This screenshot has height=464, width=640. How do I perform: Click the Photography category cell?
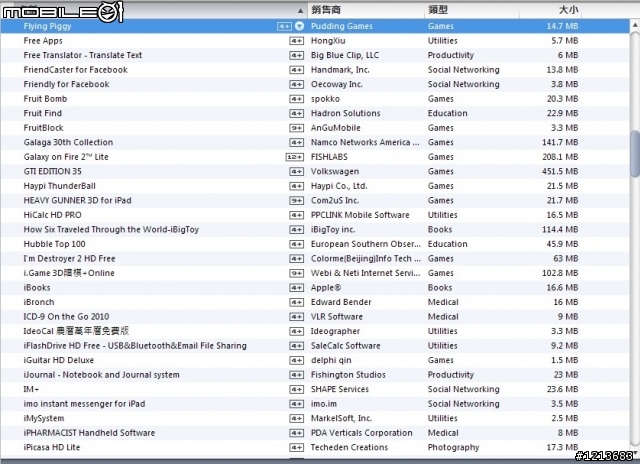[453, 448]
